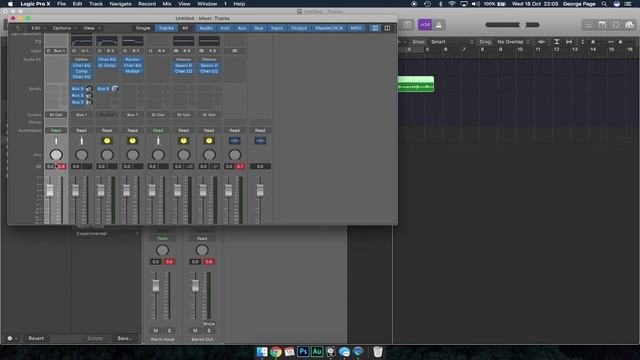The image size is (640, 360).
Task: Open the mixer View dropdown menu
Action: [91, 28]
